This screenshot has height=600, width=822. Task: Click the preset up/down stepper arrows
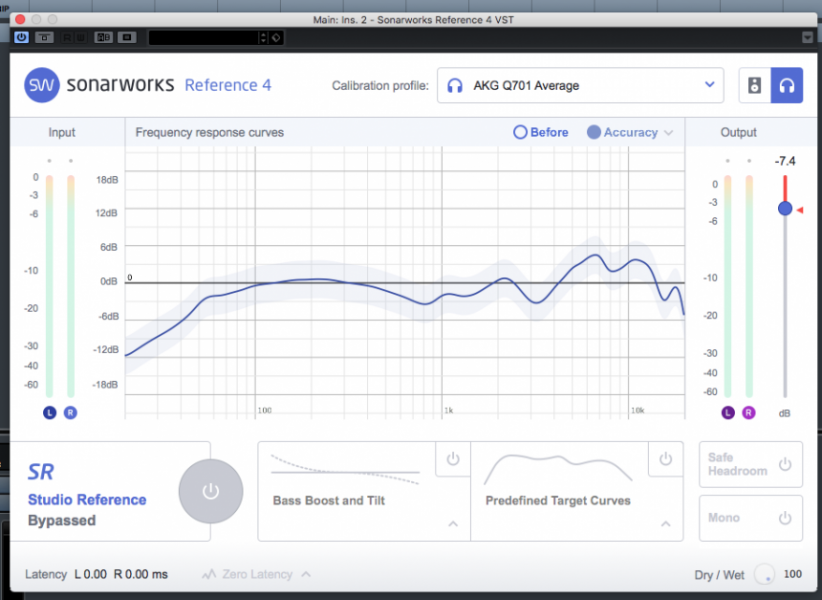click(264, 38)
